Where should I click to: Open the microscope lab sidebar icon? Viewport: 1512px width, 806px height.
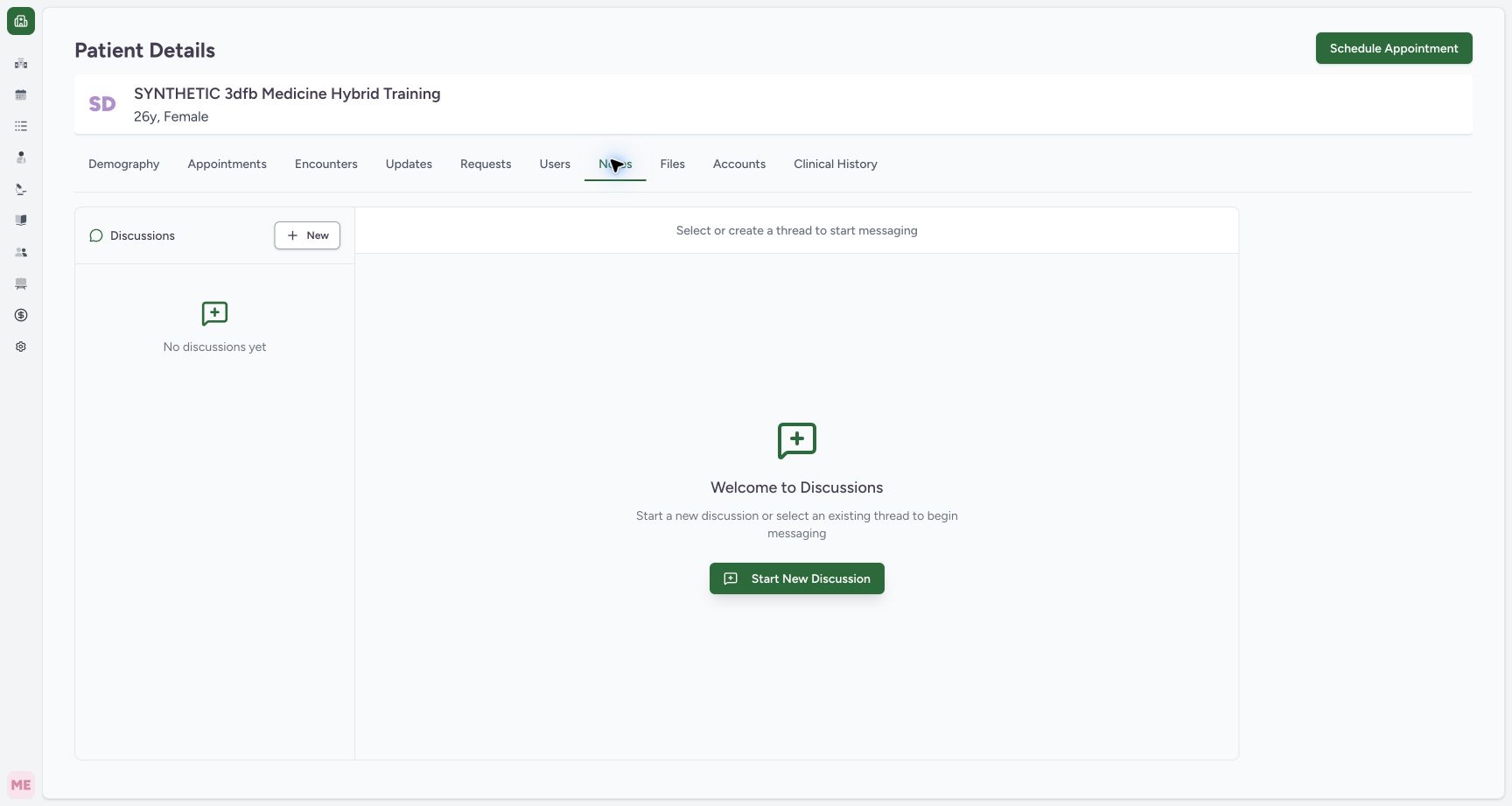[x=21, y=189]
